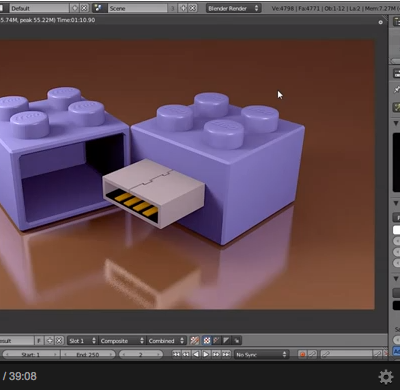Play the animation forward
Viewport: 400px width, 390px height.
point(206,354)
